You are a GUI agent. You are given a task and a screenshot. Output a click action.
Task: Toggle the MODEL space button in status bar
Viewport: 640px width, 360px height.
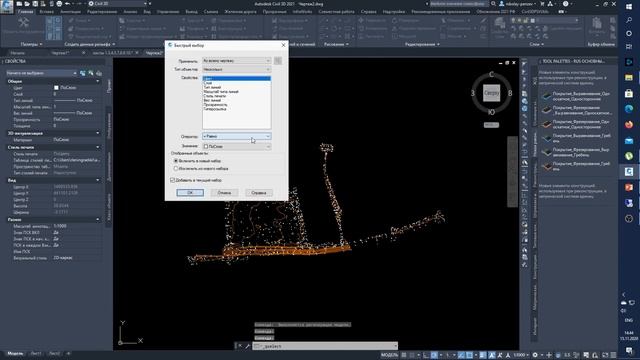389,355
